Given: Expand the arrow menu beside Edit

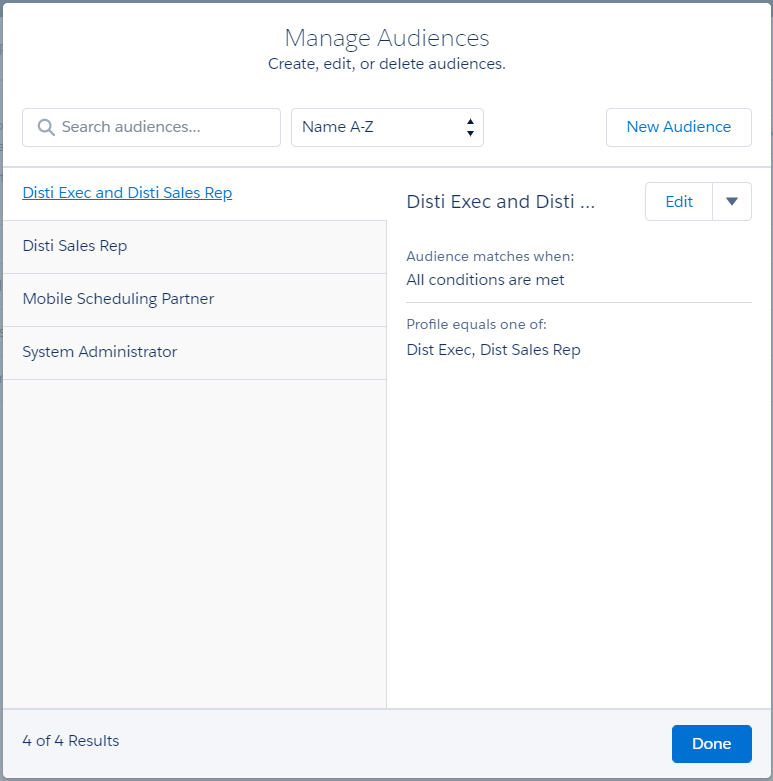Looking at the screenshot, I should [x=731, y=201].
